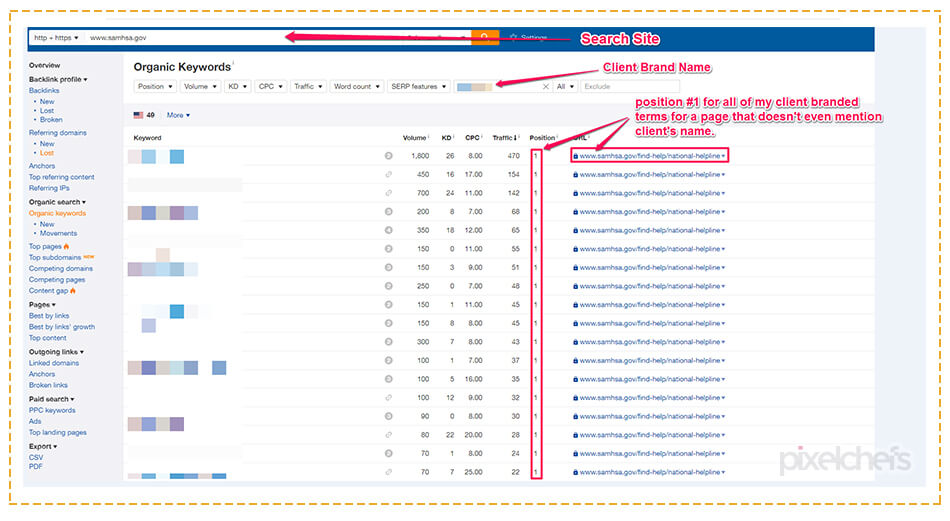Open SERP icon for traffic 55 row
Screen dimensions: 950x521
pos(388,249)
